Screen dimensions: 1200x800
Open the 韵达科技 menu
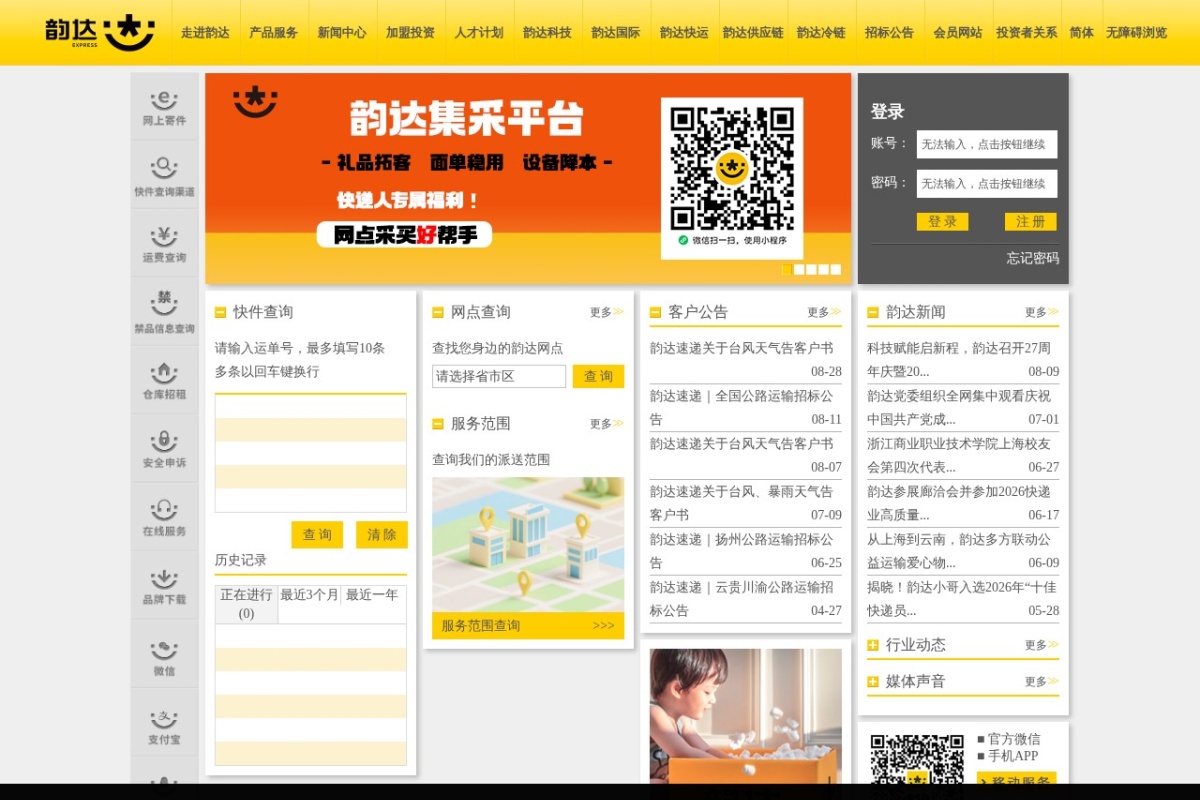tap(547, 32)
